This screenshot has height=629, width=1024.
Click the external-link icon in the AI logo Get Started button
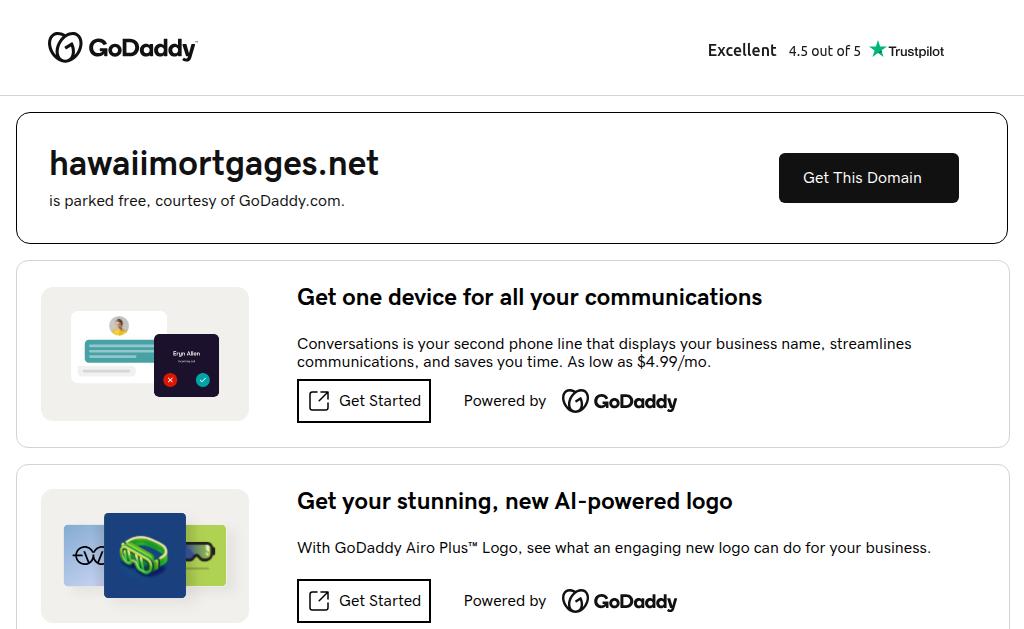pos(319,601)
